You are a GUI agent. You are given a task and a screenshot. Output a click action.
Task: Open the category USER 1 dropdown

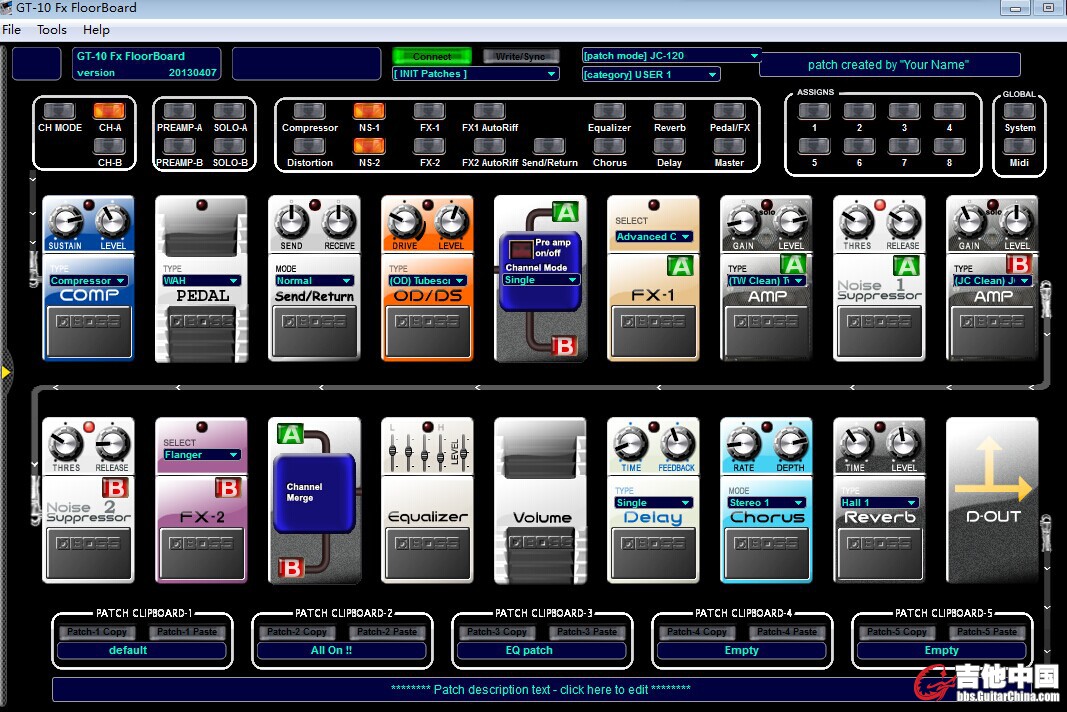651,75
